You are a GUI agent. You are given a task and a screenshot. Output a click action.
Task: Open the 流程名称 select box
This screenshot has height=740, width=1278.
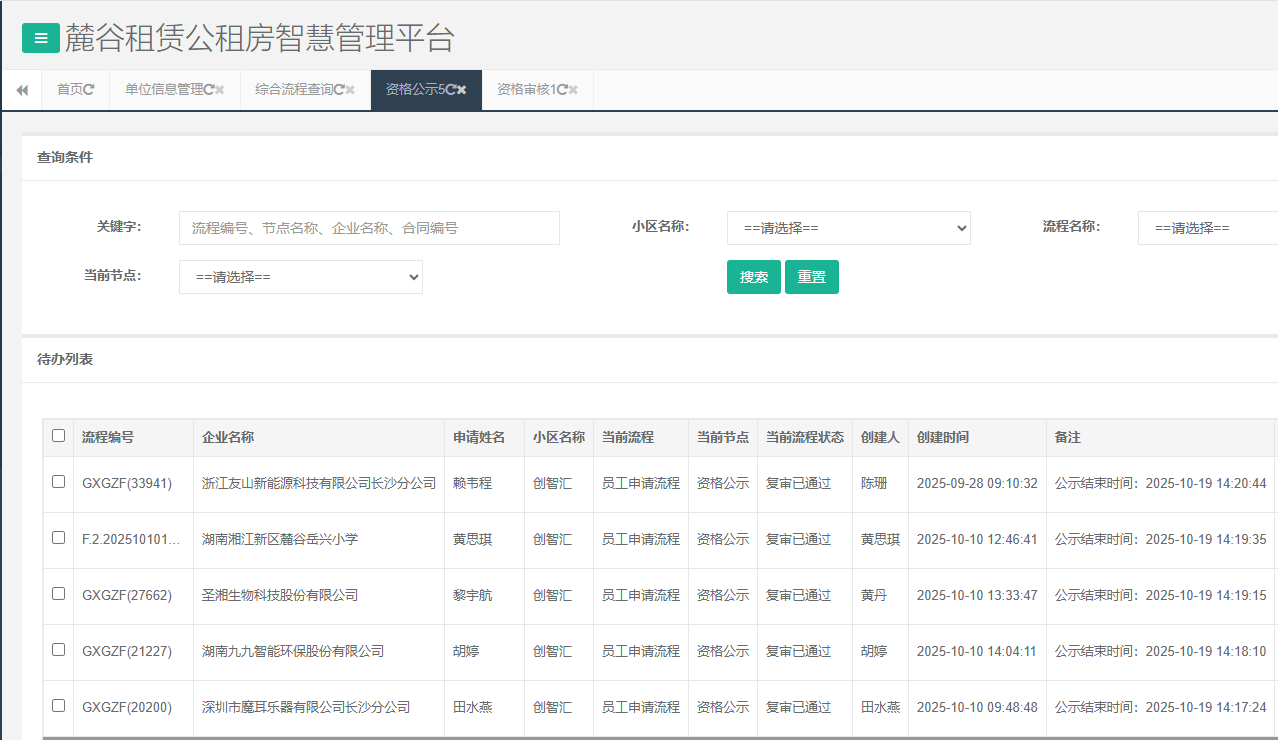coord(1207,228)
